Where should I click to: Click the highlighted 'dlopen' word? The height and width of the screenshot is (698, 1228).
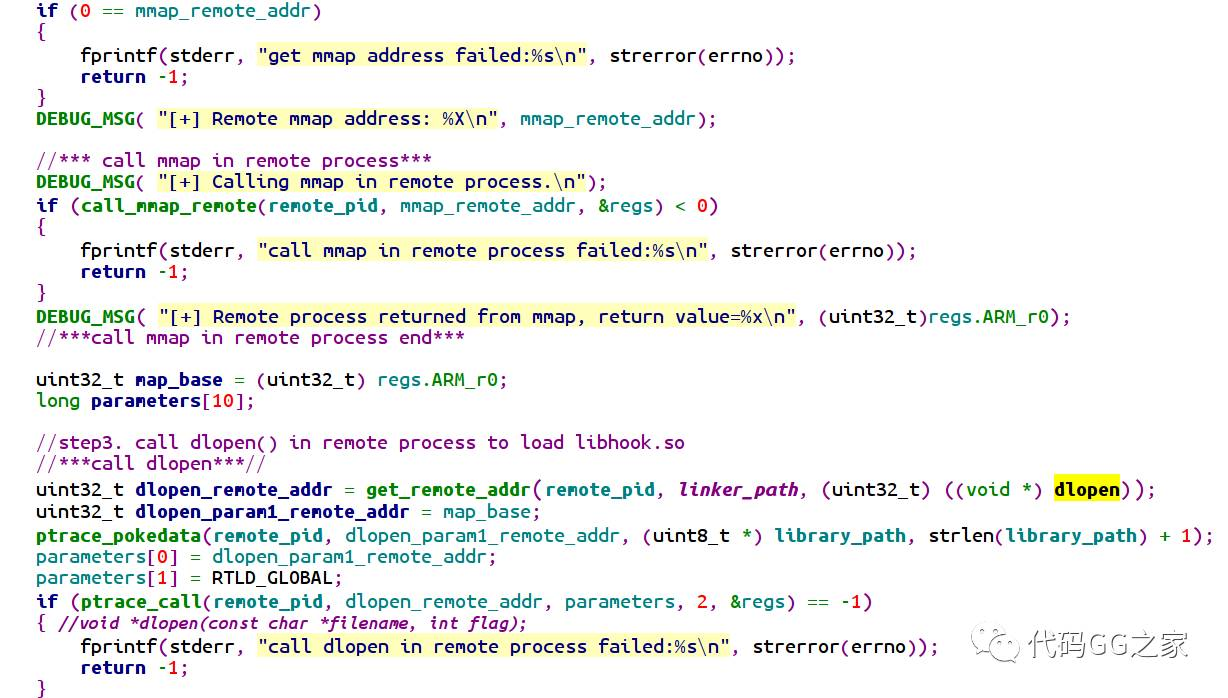[1086, 489]
